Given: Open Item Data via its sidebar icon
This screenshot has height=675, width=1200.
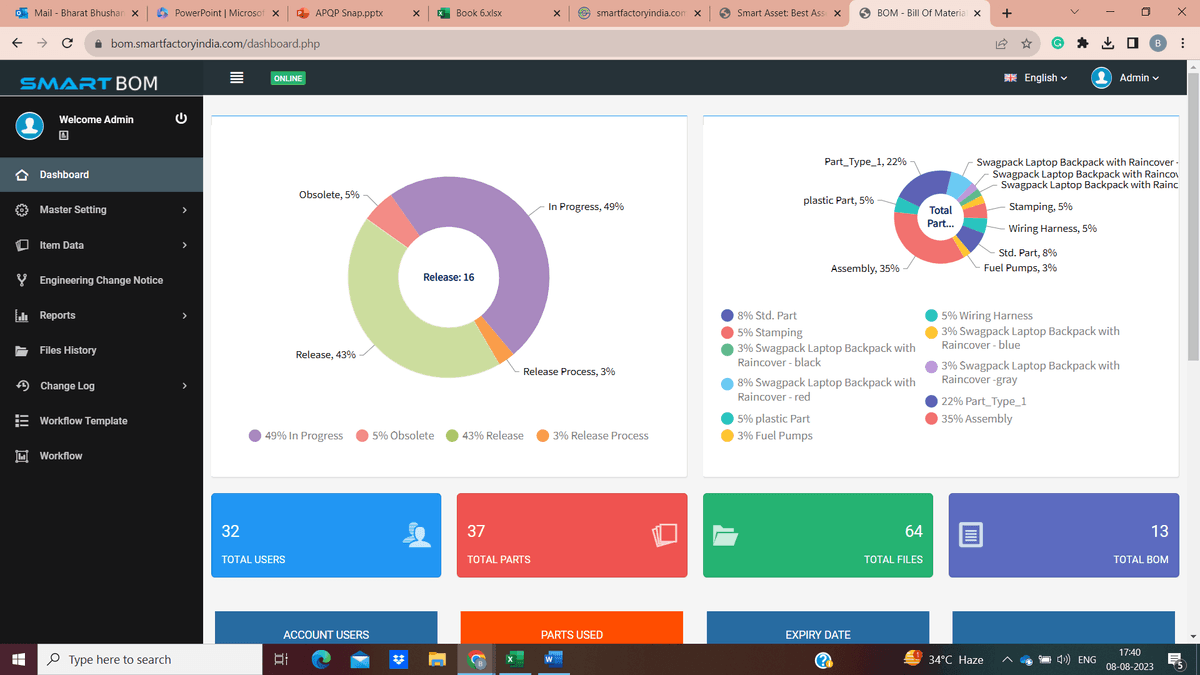Looking at the screenshot, I should pyautogui.click(x=22, y=245).
